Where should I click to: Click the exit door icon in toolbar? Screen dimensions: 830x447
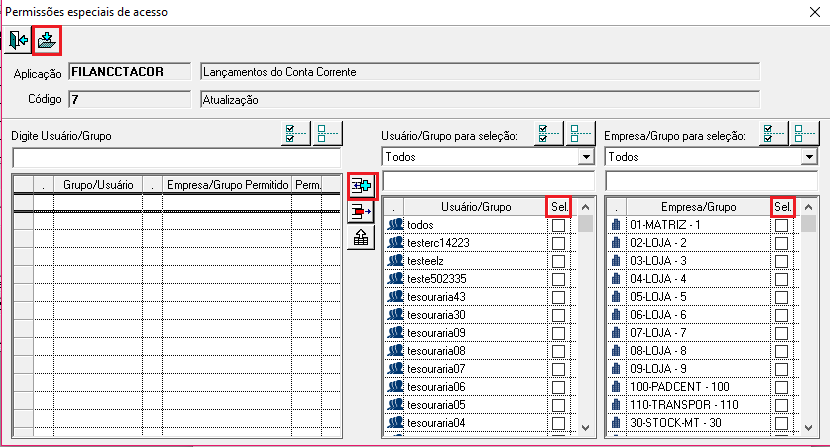coord(17,40)
